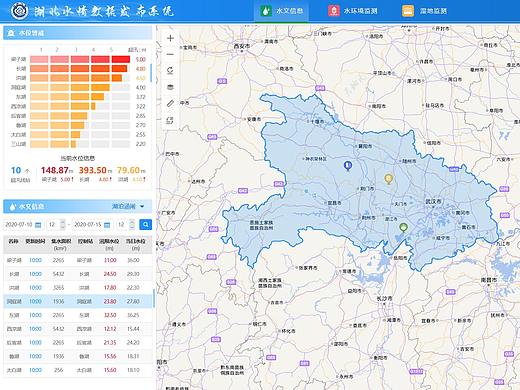
Task: Click the end date field 2020-07-15
Action: tap(92, 225)
